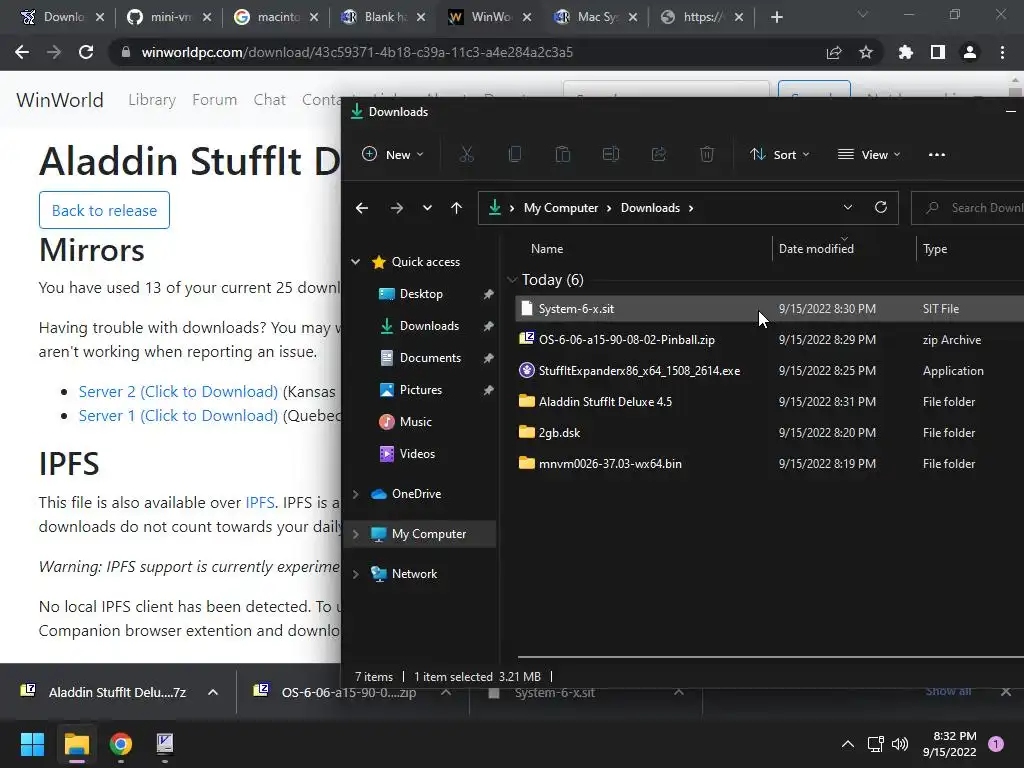Screen dimensions: 1024x768
Task: Open Chrome extensions puzzle icon
Action: pyautogui.click(x=906, y=52)
